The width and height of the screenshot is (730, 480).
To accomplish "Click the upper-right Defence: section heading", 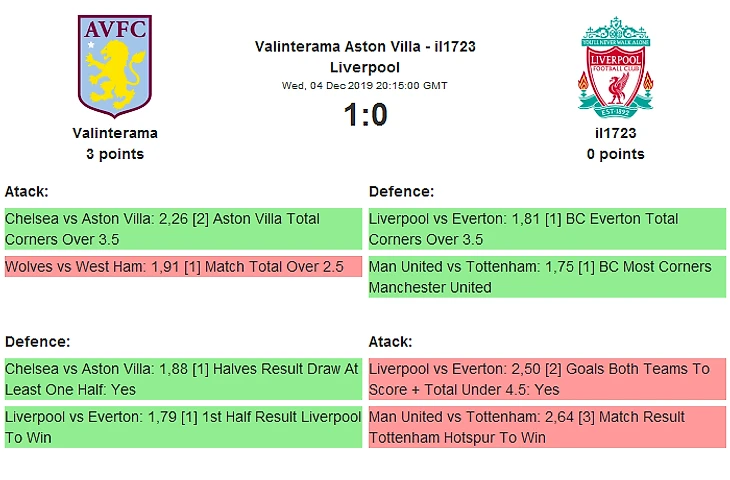I will tap(401, 191).
